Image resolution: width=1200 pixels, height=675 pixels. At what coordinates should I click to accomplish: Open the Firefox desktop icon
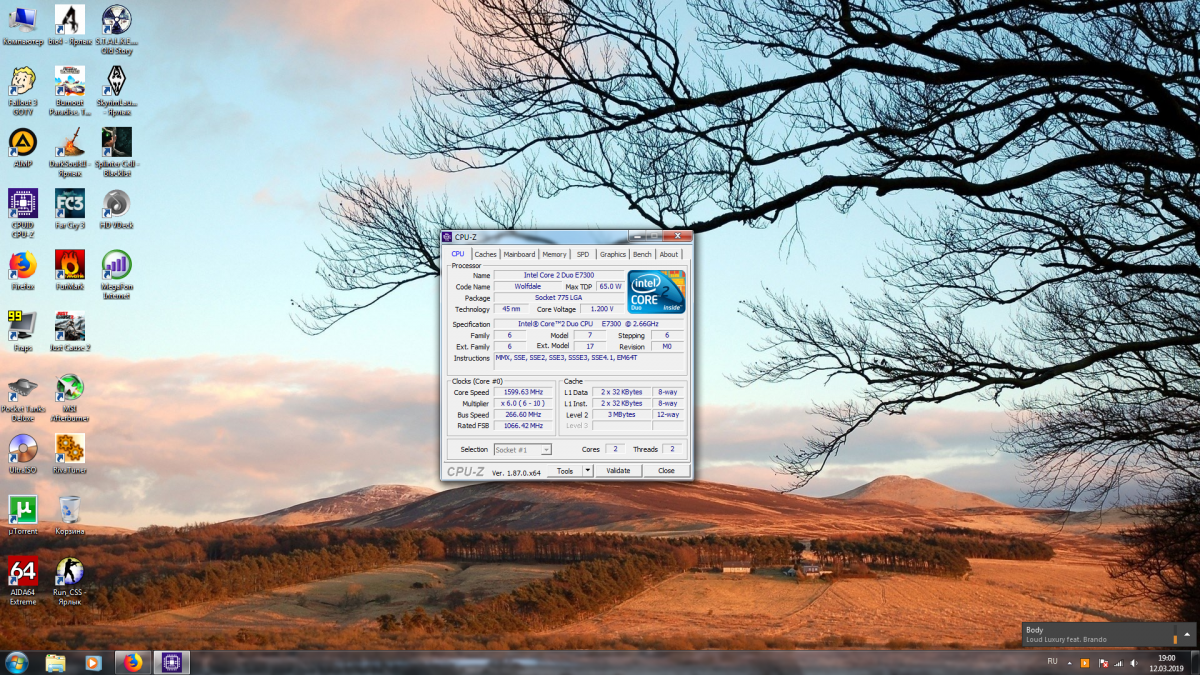(23, 271)
